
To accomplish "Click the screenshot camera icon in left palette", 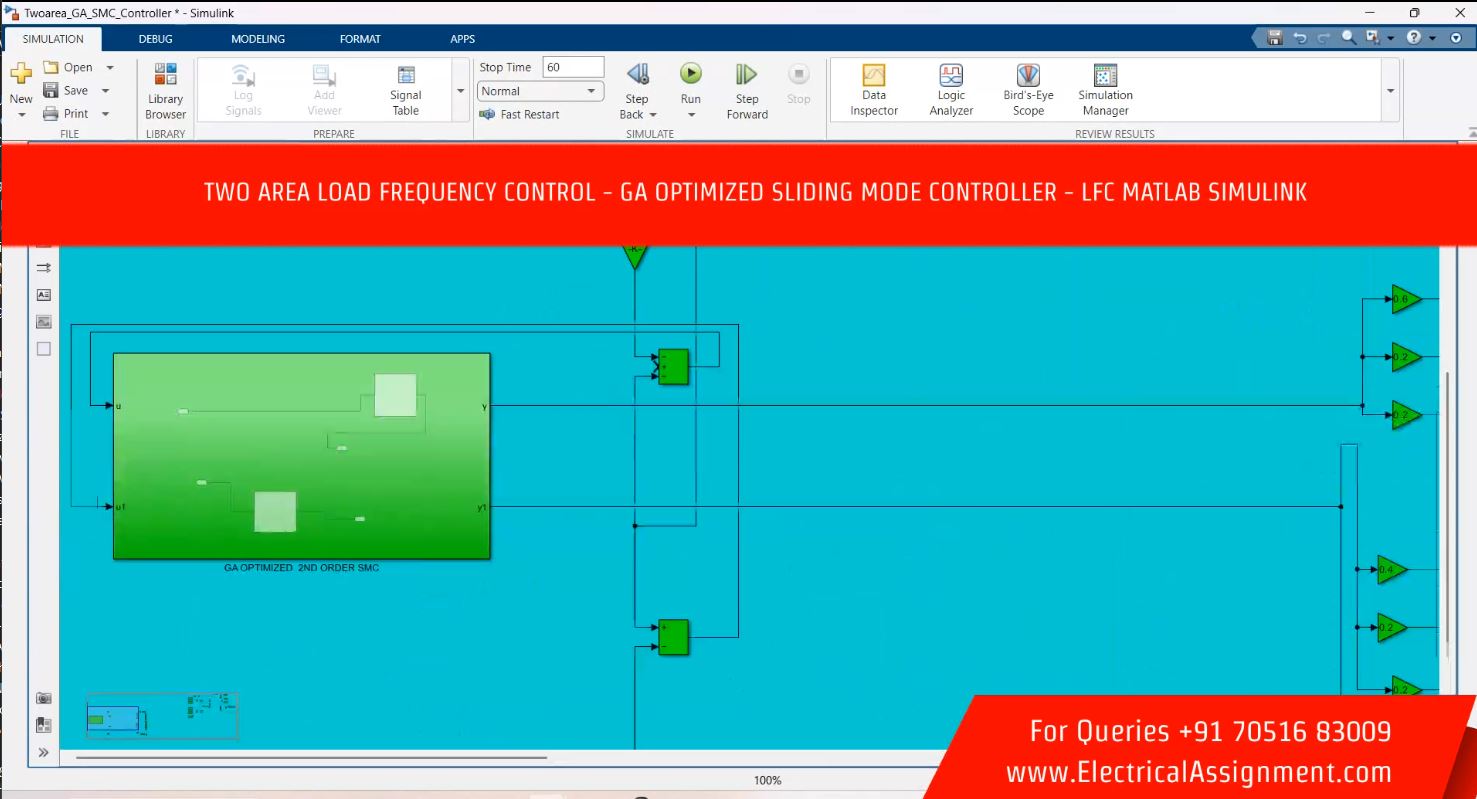I will tap(43, 698).
